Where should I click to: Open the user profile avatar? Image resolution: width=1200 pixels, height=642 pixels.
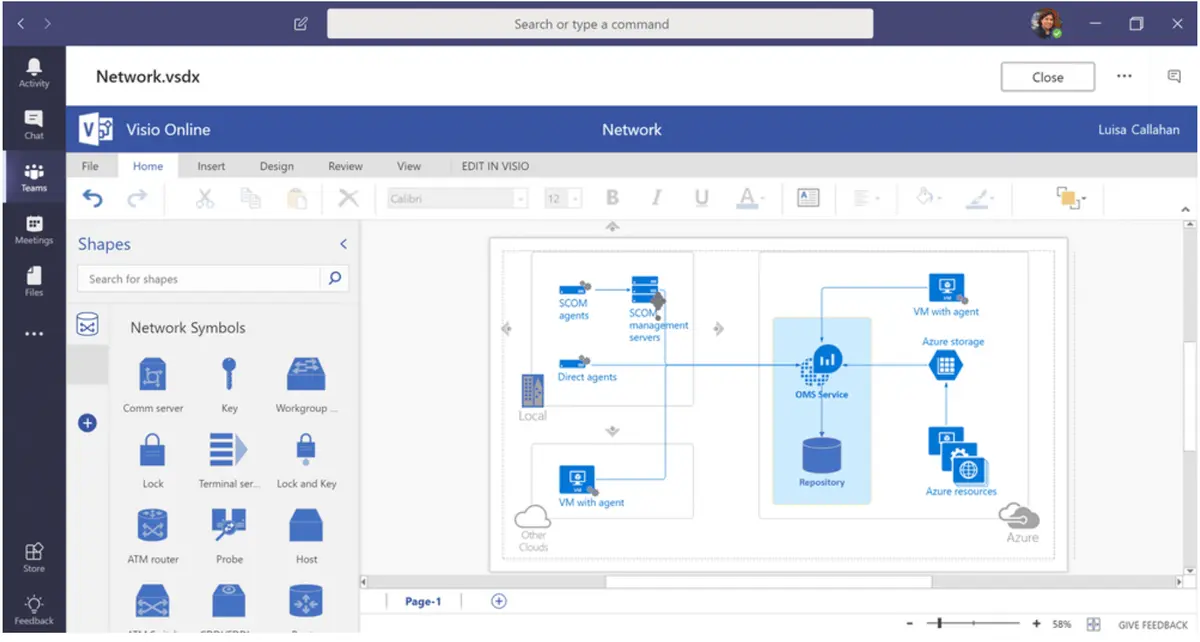pos(1046,24)
